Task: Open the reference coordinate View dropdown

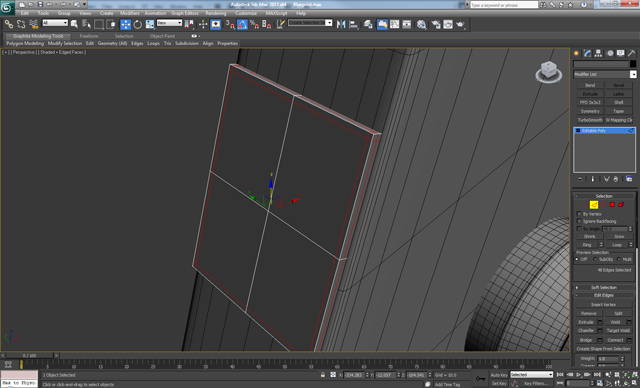Action: 169,23
